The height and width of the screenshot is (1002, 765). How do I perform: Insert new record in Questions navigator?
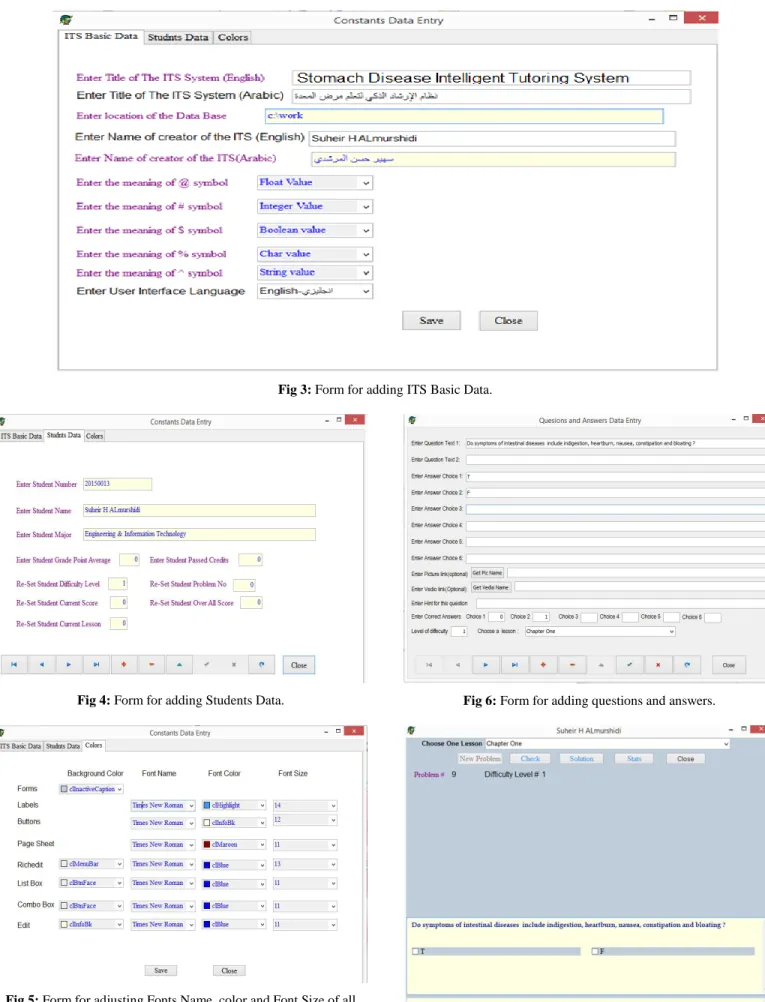(543, 665)
